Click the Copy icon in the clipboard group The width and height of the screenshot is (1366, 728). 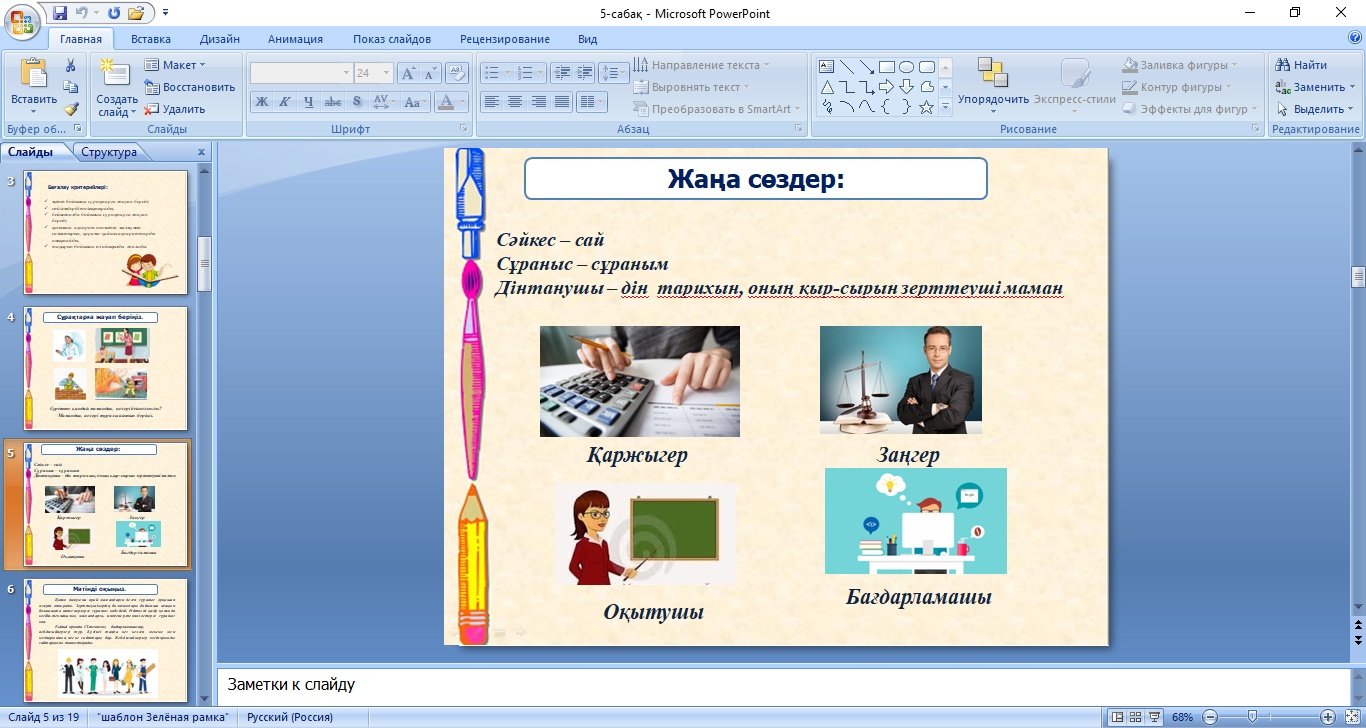click(71, 87)
